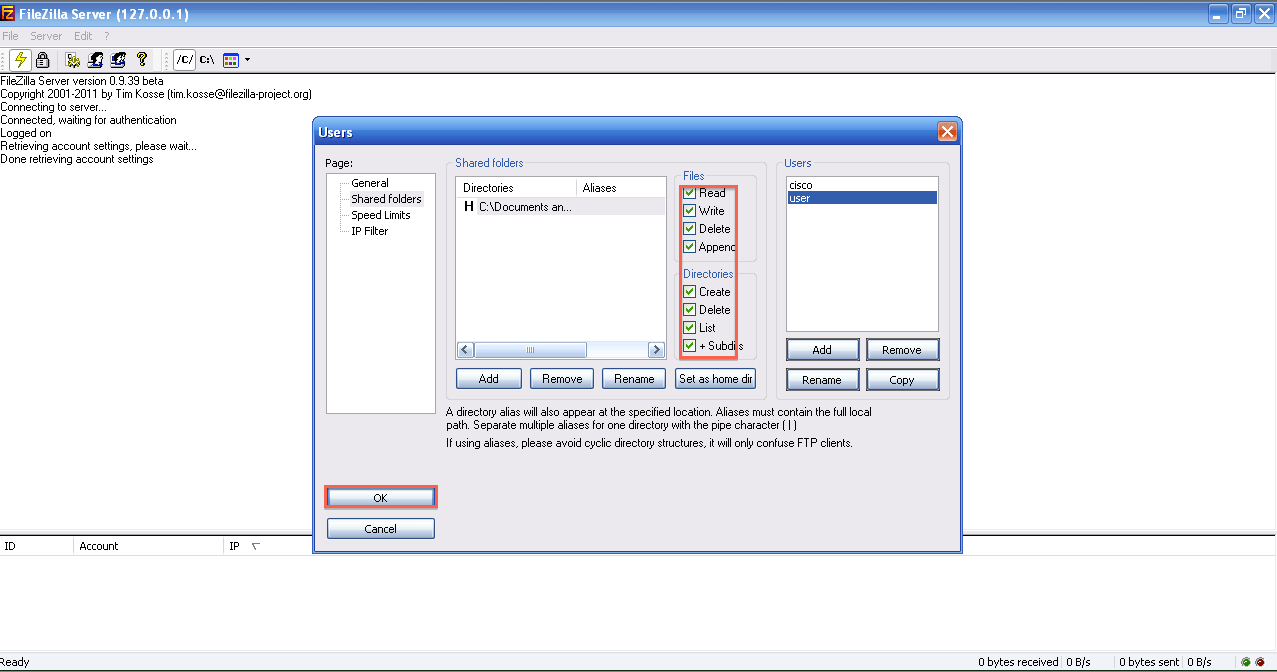Click the ID column header in connections list
The height and width of the screenshot is (672, 1277).
pyautogui.click(x=37, y=546)
